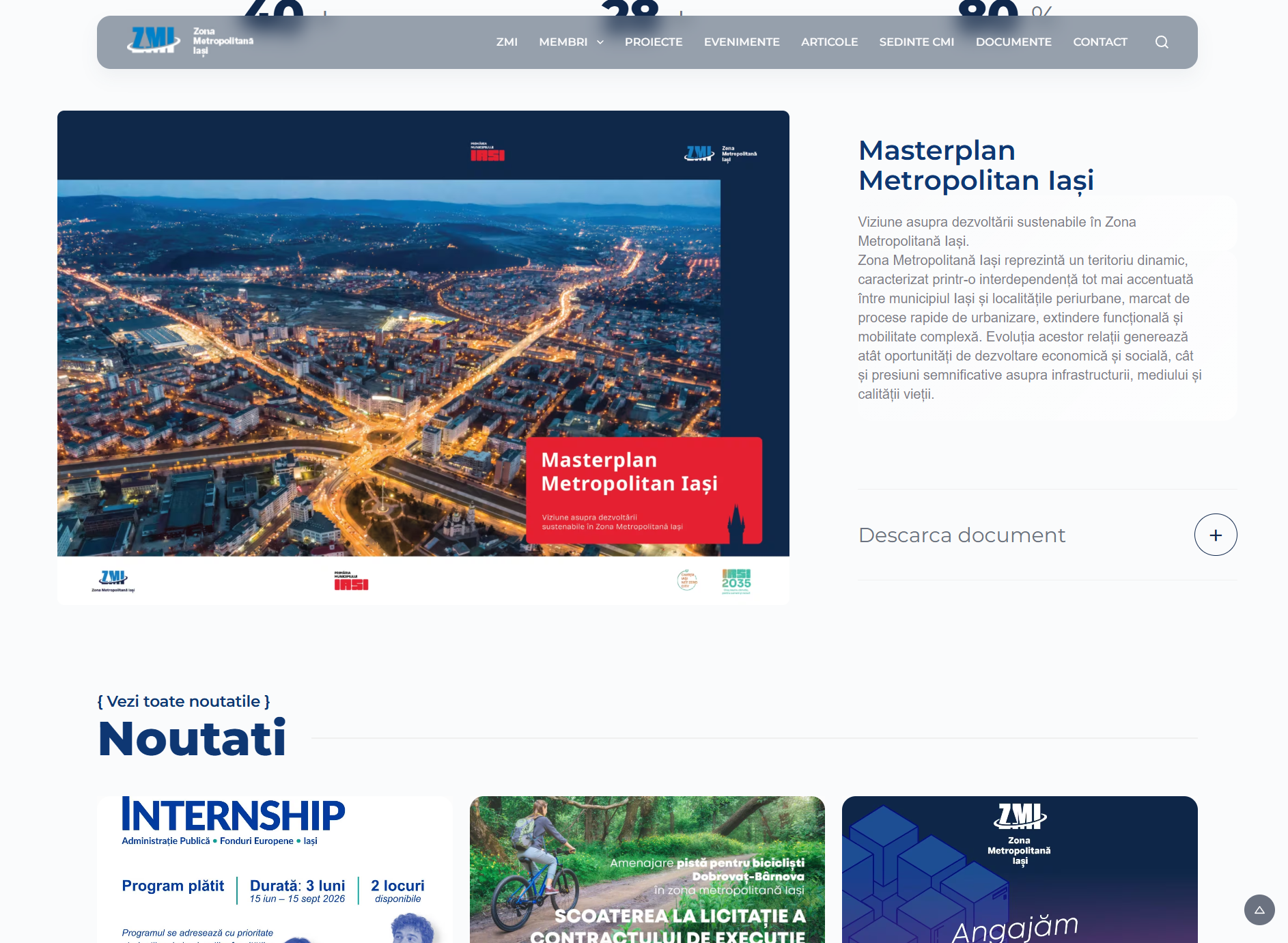Open the search icon in the navbar
The width and height of the screenshot is (1288, 943).
[x=1162, y=42]
